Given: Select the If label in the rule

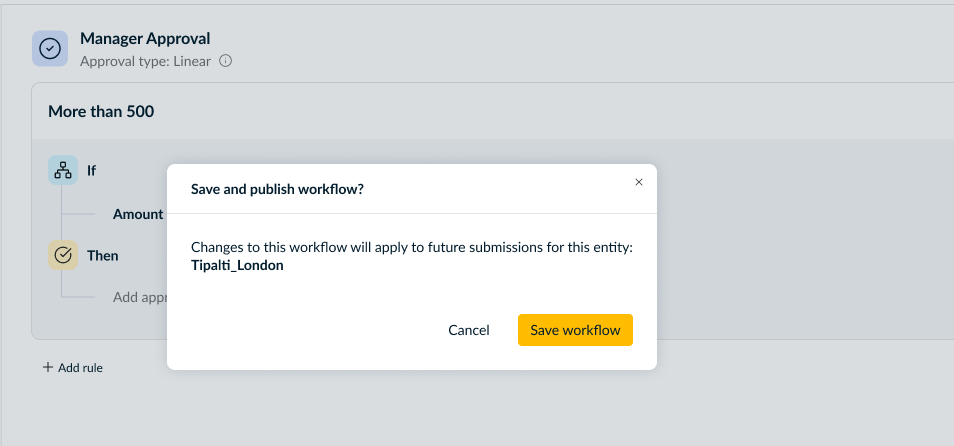Looking at the screenshot, I should [91, 170].
